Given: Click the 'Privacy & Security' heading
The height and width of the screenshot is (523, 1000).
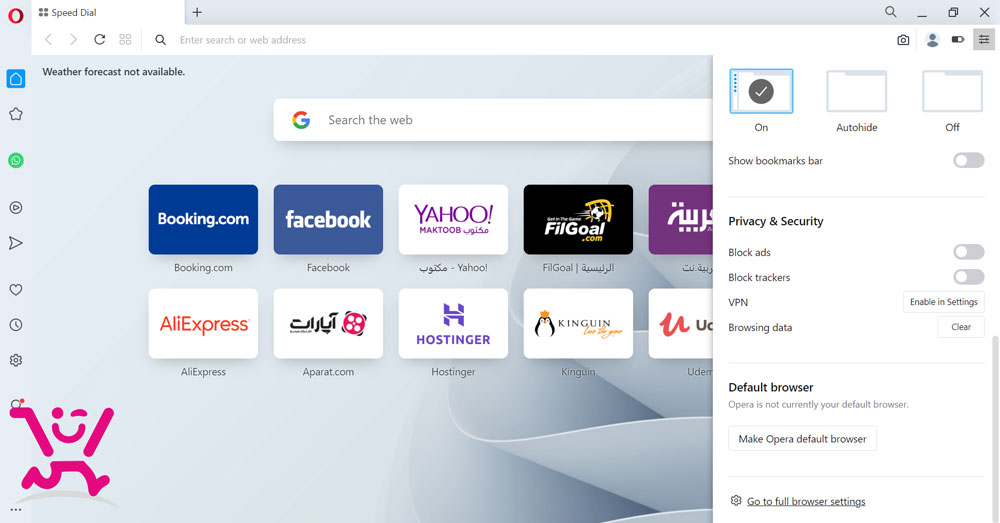Looking at the screenshot, I should (x=776, y=221).
